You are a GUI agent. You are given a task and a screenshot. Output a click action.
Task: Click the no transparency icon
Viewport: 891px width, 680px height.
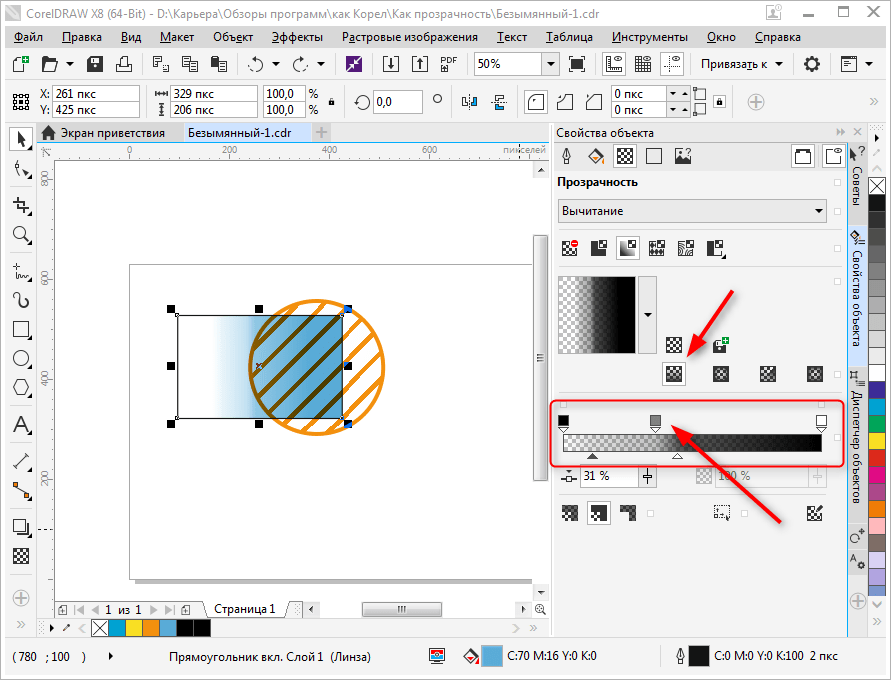click(570, 247)
